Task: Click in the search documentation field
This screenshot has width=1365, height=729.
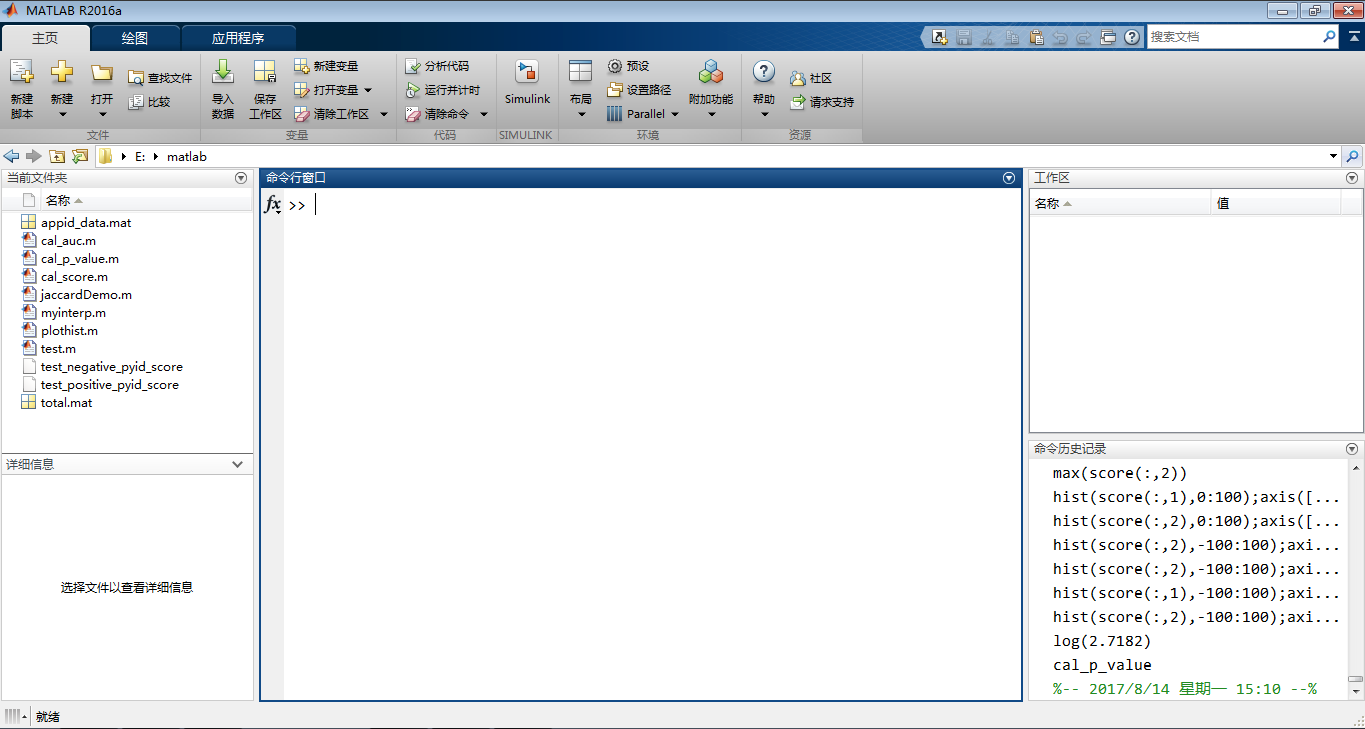Action: pyautogui.click(x=1233, y=36)
